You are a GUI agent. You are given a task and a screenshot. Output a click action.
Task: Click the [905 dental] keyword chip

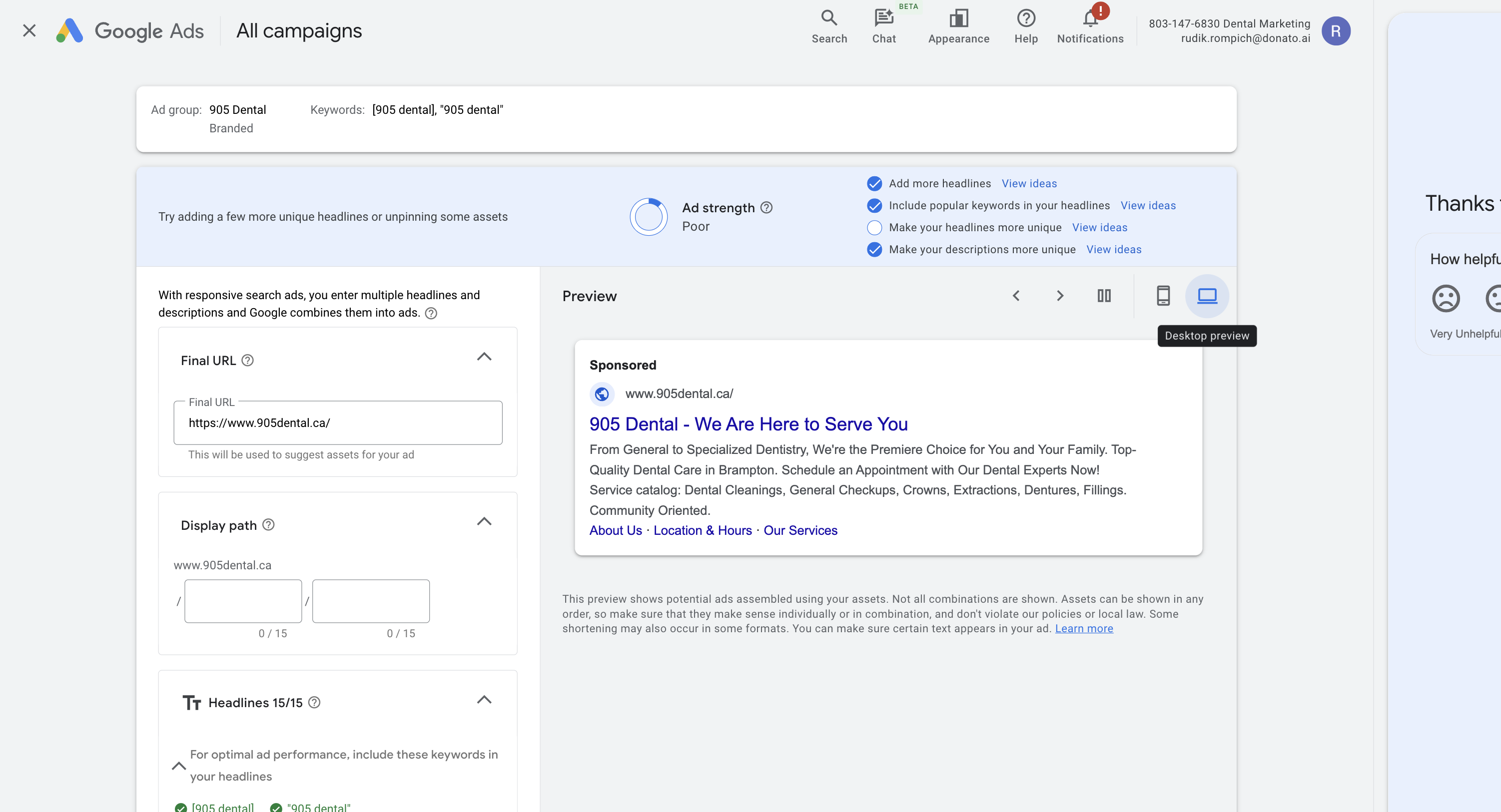coord(214,807)
